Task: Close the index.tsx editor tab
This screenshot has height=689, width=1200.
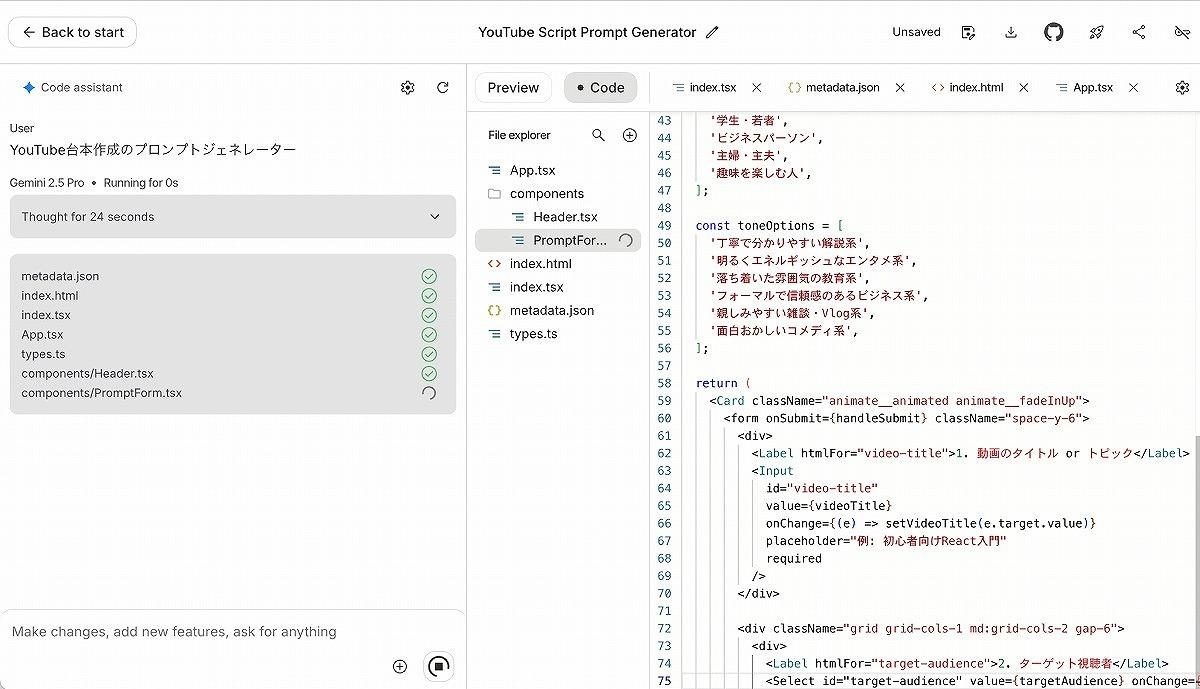Action: (x=757, y=88)
